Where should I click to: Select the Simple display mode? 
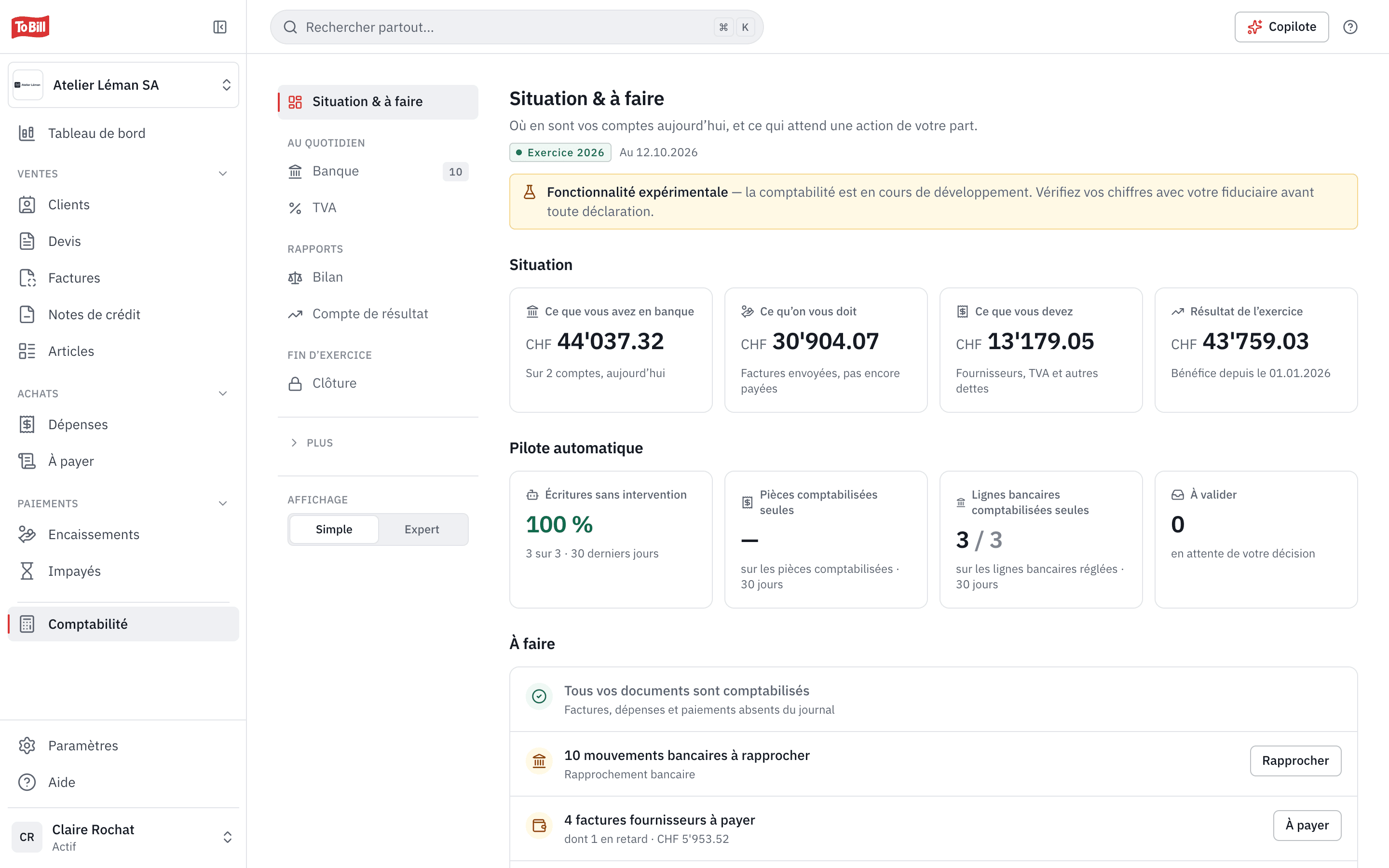pos(334,529)
